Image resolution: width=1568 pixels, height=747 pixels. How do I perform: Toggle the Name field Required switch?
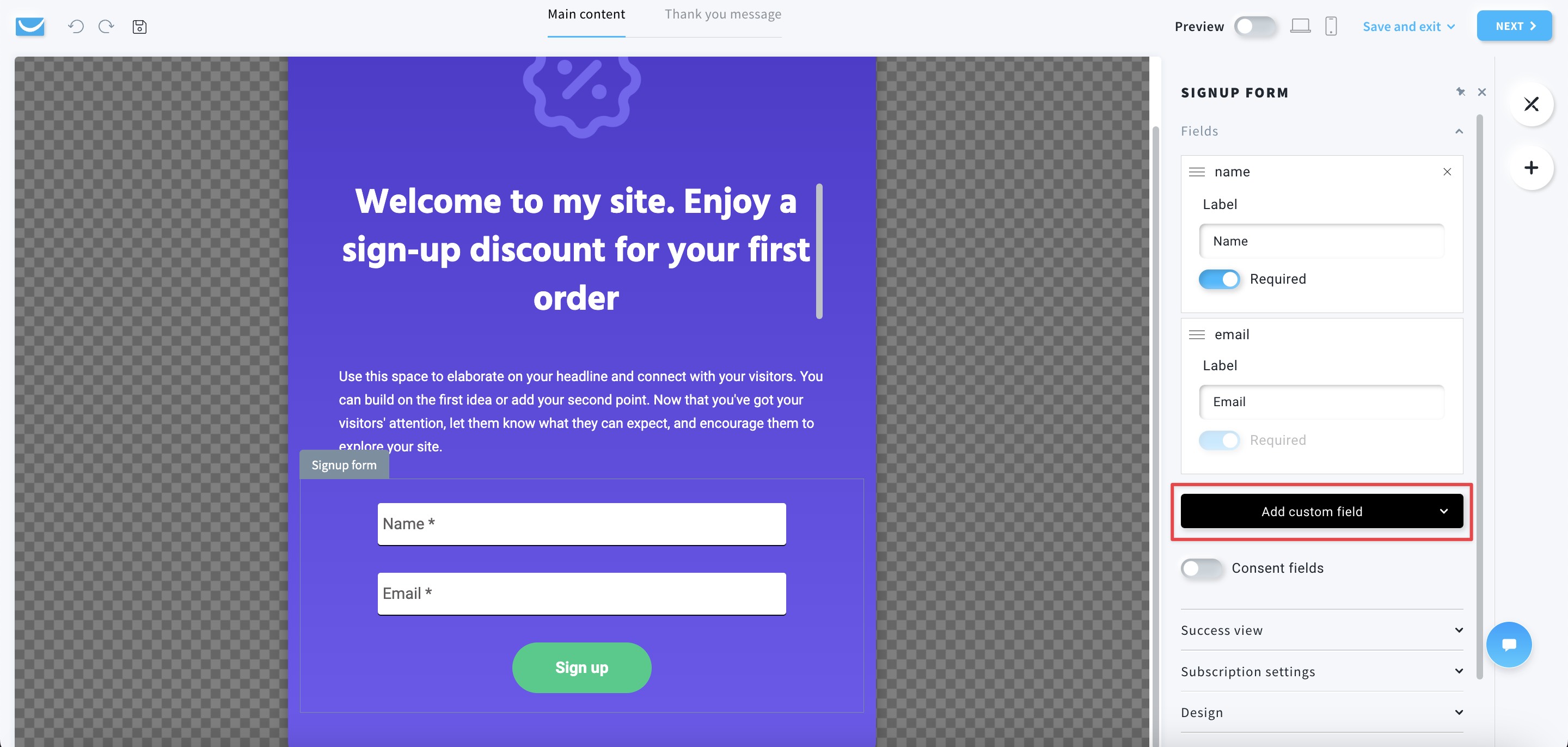pos(1219,279)
